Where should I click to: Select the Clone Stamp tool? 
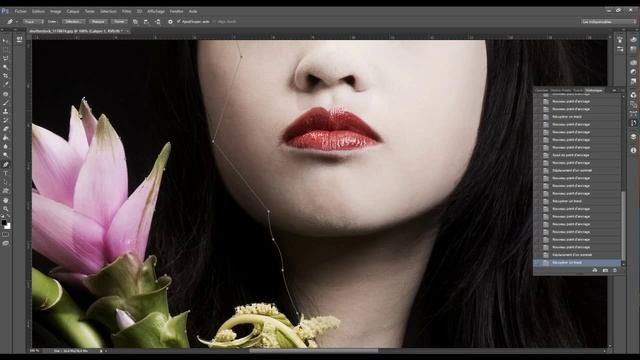pyautogui.click(x=5, y=111)
